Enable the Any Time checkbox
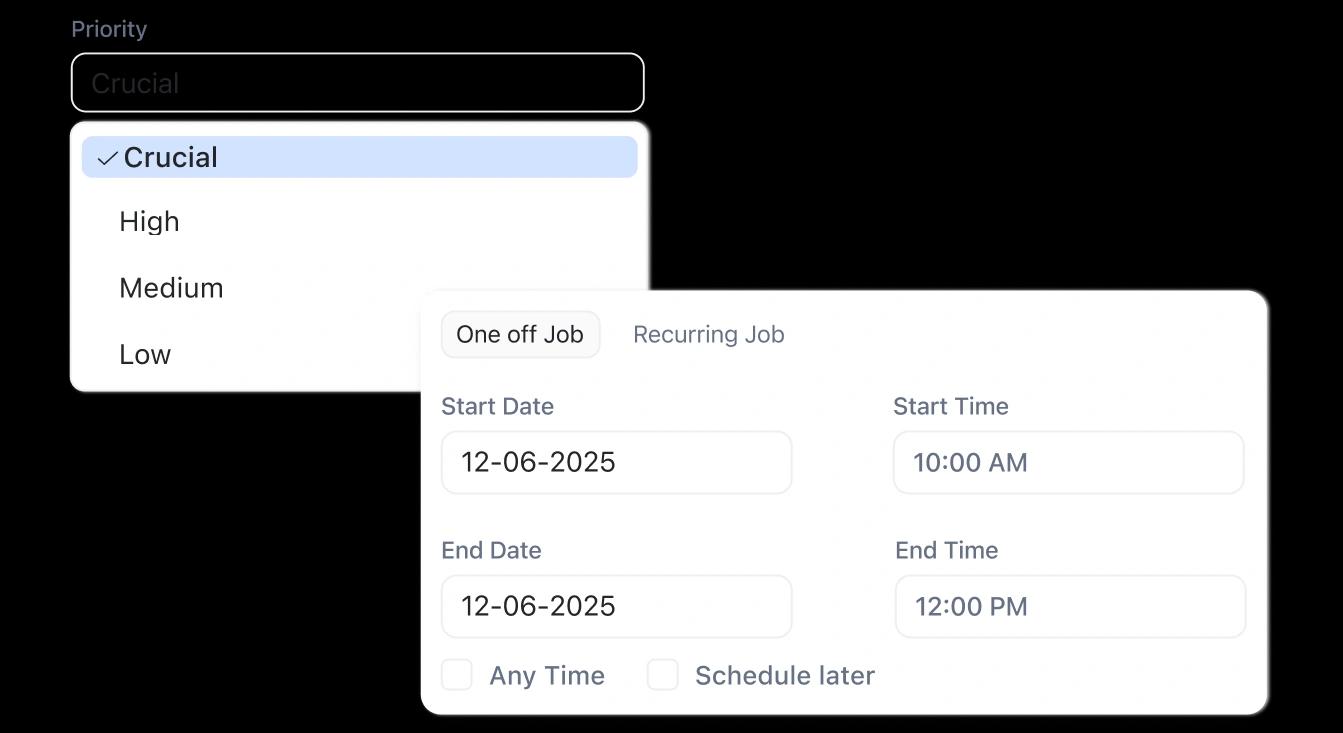1343x733 pixels. [457, 675]
